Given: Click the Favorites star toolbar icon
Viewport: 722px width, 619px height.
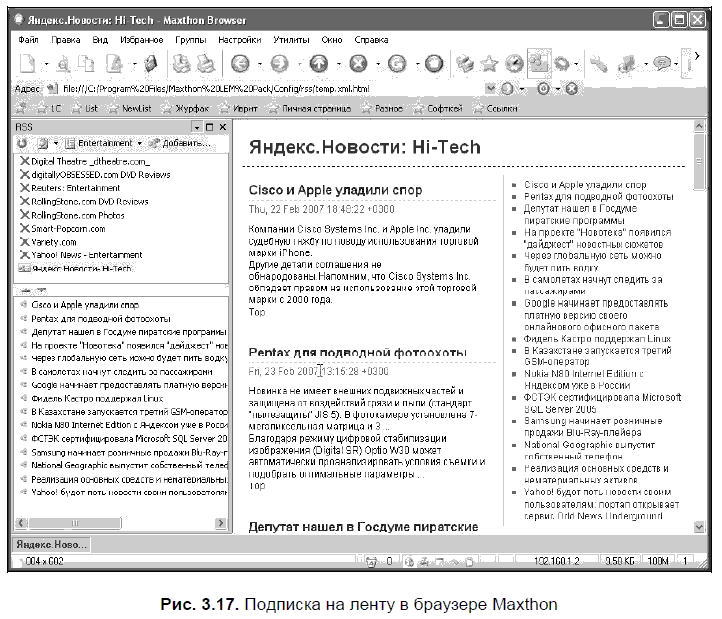Looking at the screenshot, I should coord(489,64).
